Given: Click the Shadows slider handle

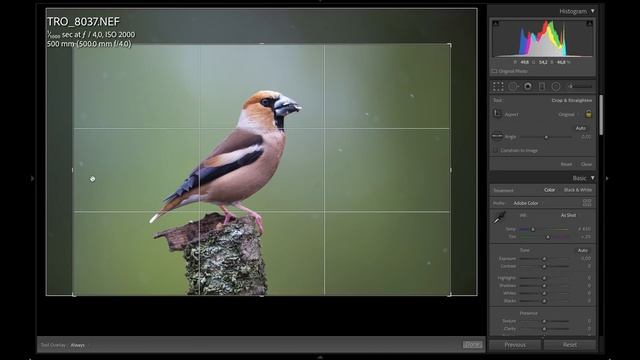Looking at the screenshot, I should (544, 286).
